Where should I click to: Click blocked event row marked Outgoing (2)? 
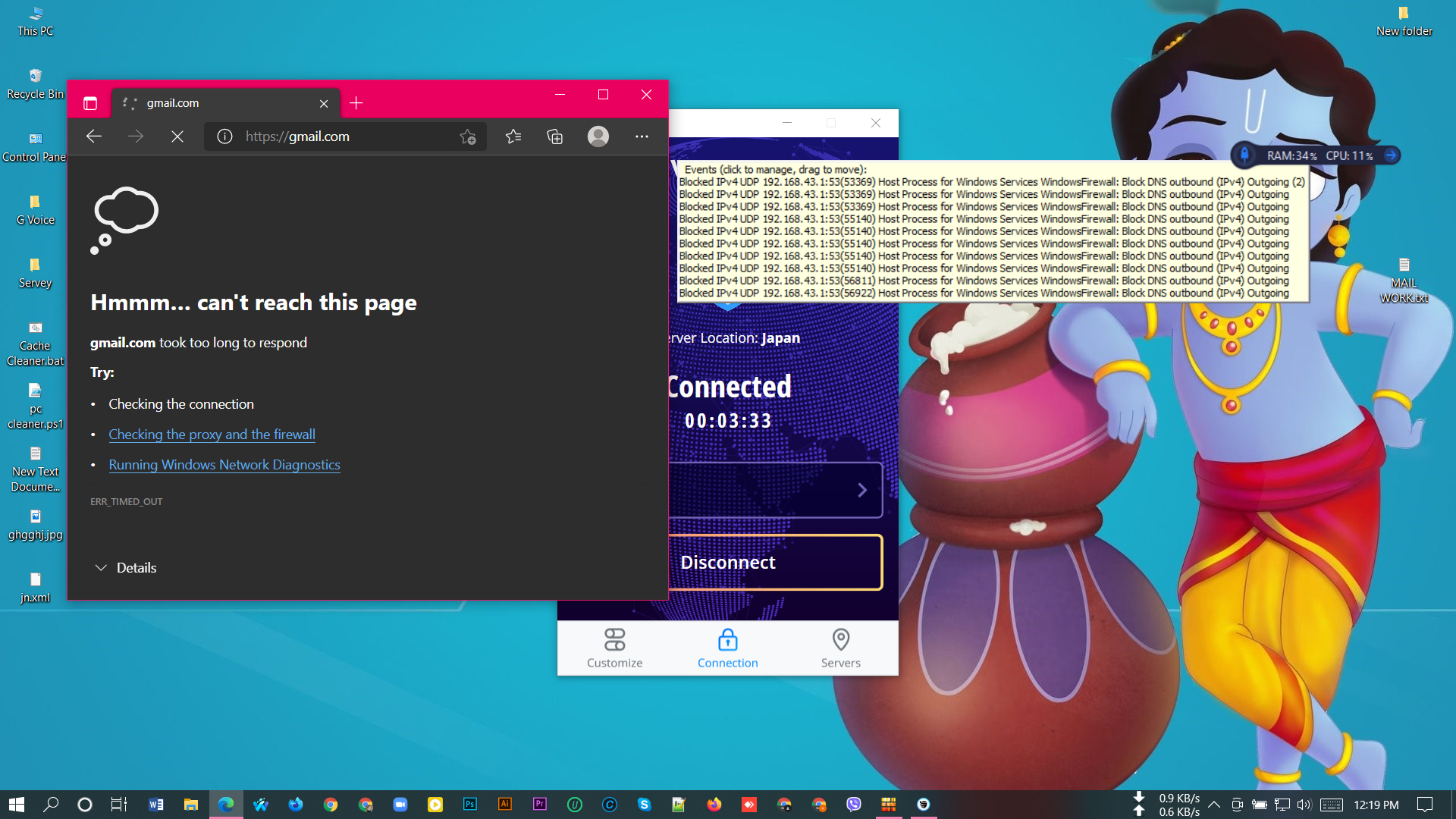[992, 182]
